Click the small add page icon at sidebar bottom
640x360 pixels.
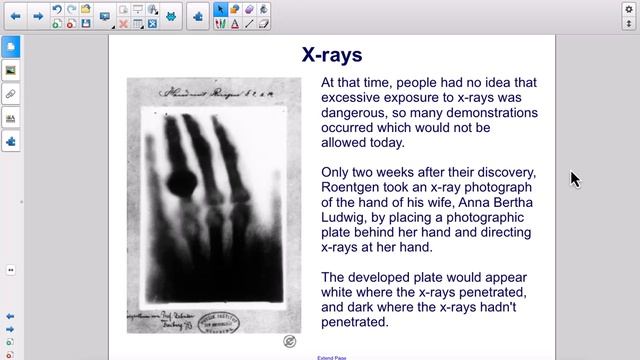pos(10,342)
